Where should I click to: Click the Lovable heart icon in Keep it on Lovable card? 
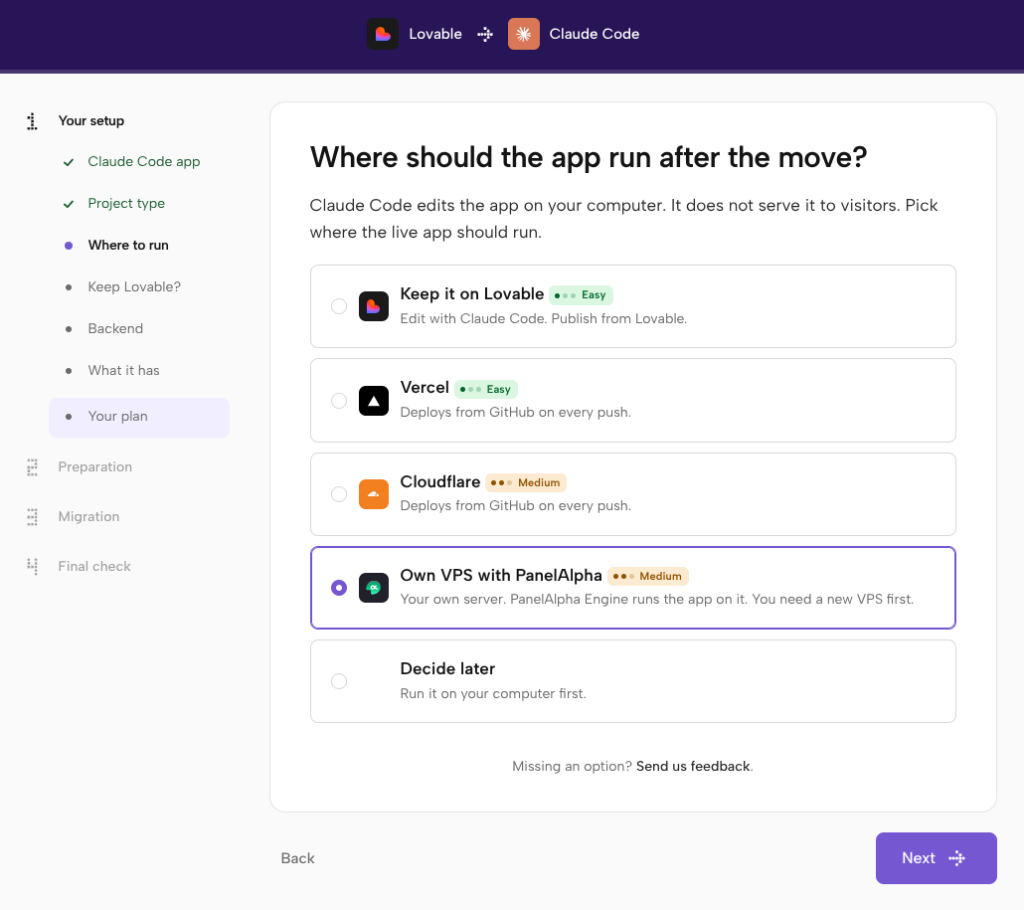coord(374,306)
